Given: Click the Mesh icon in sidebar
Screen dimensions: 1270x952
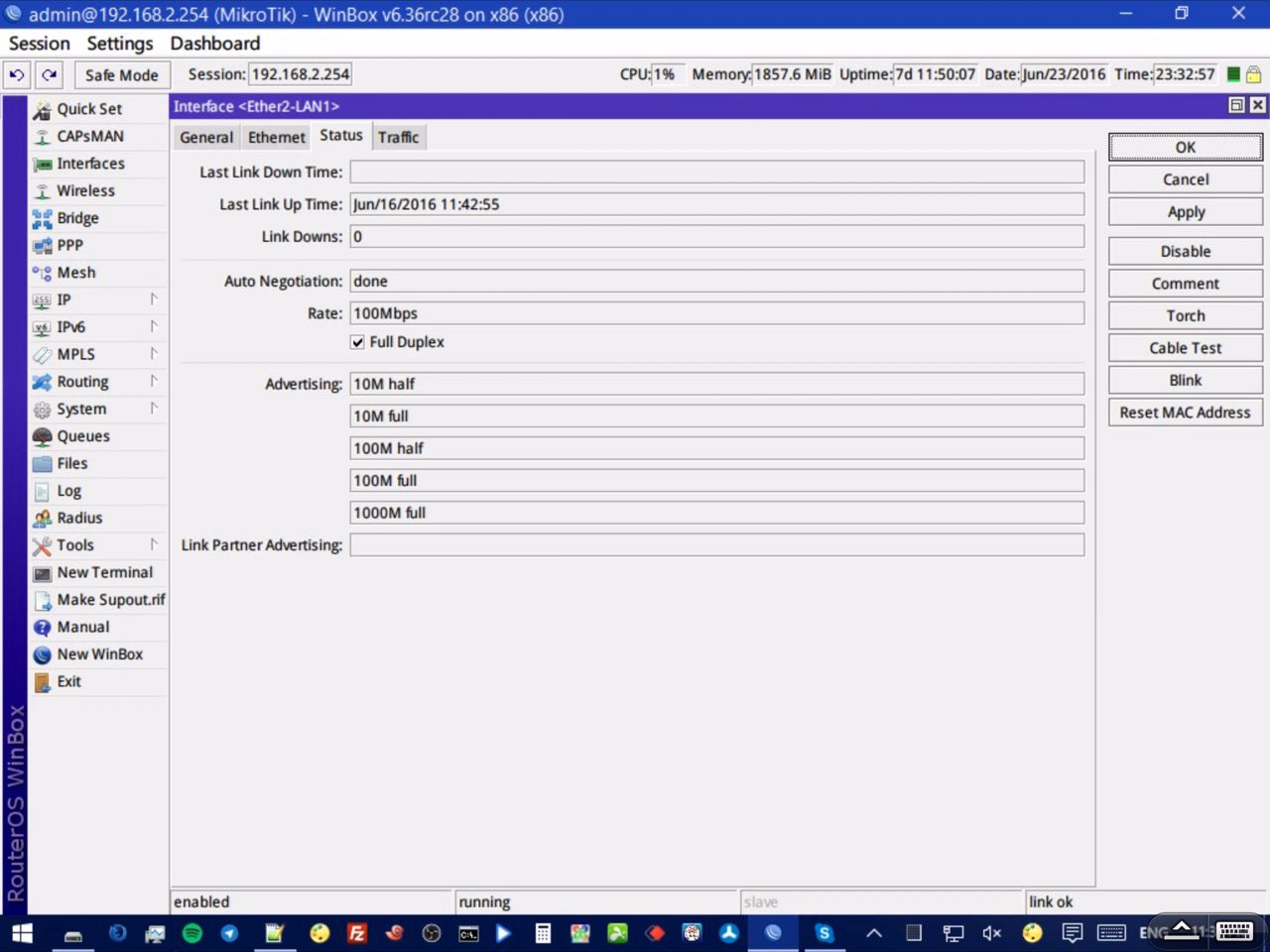Looking at the screenshot, I should coord(42,273).
